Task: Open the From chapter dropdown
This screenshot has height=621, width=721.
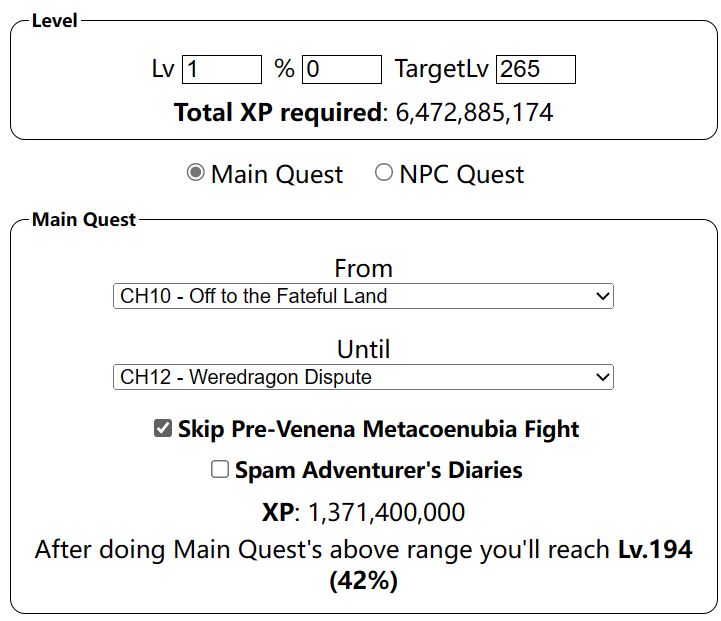Action: pos(362,296)
